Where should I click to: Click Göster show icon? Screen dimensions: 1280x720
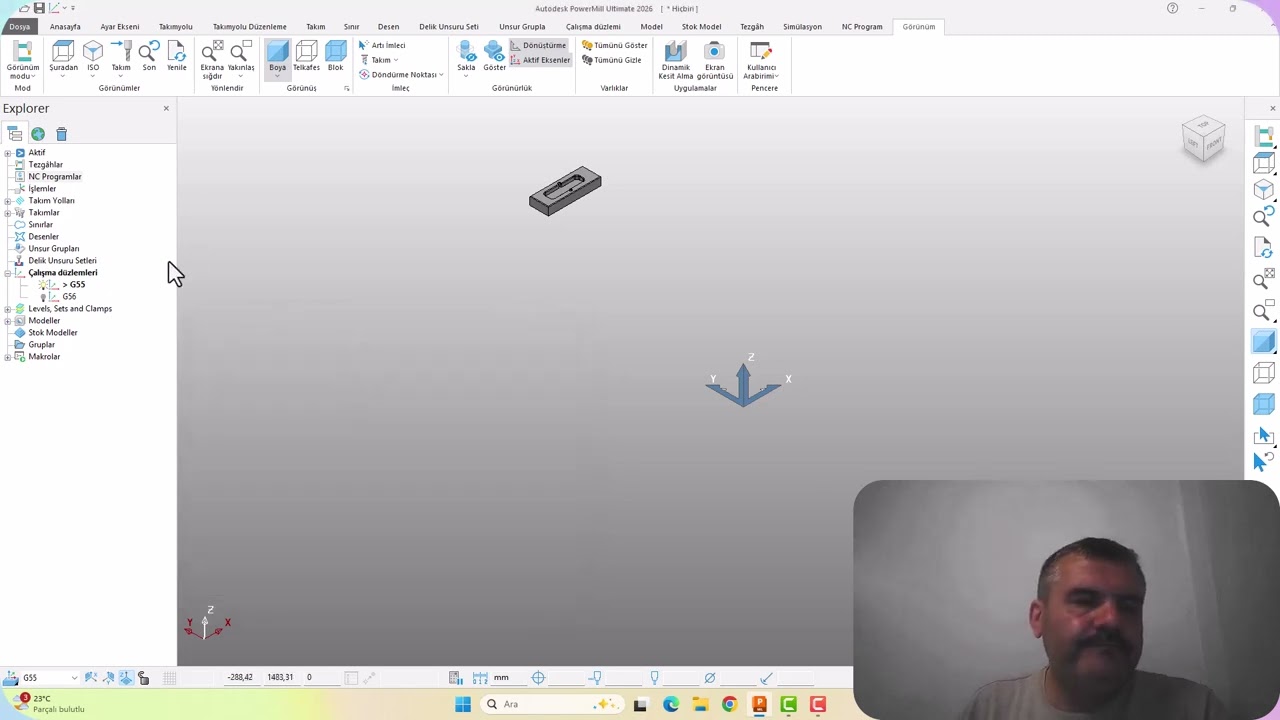pyautogui.click(x=495, y=57)
